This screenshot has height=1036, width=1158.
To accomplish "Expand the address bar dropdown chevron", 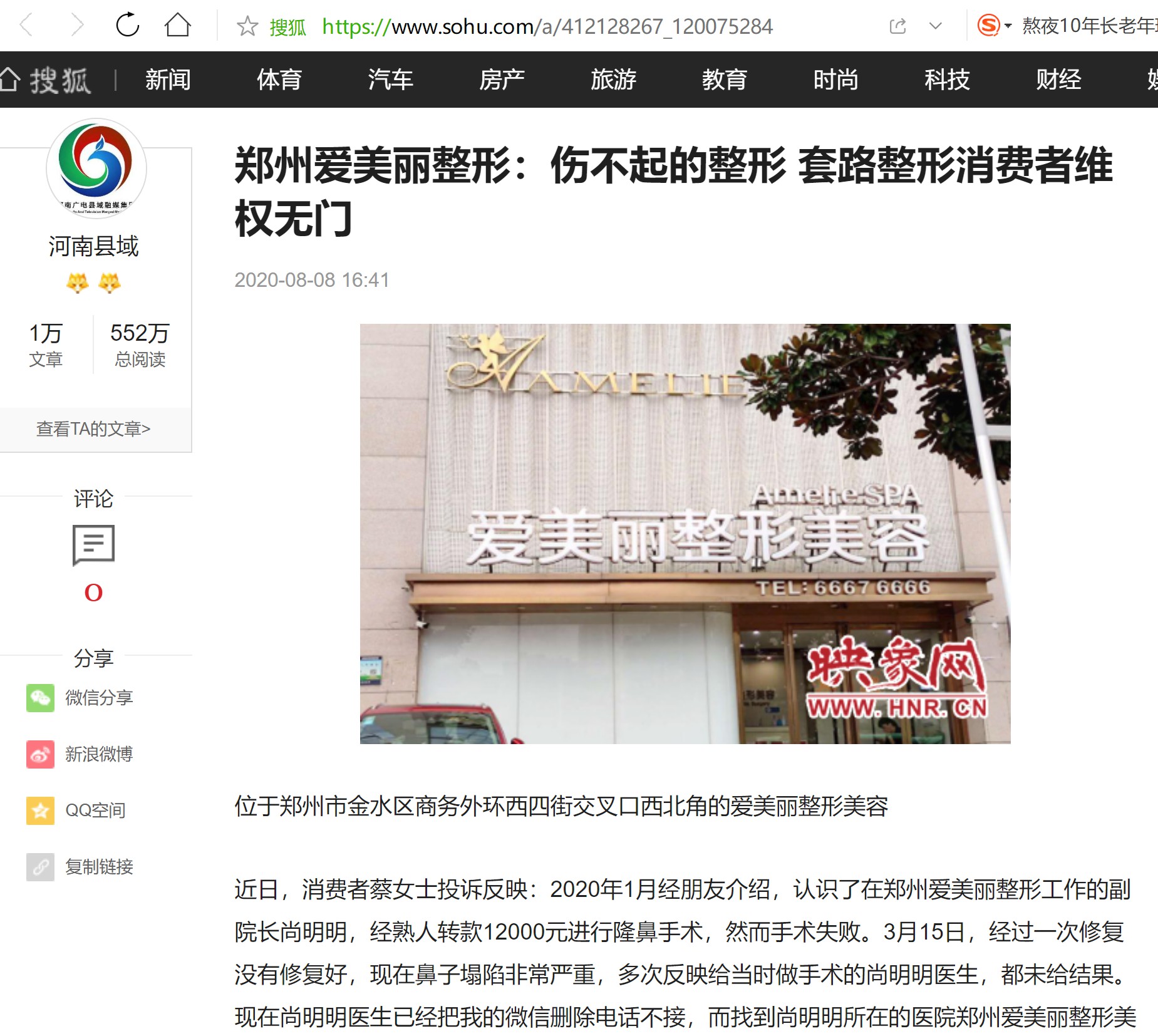I will pos(936,26).
